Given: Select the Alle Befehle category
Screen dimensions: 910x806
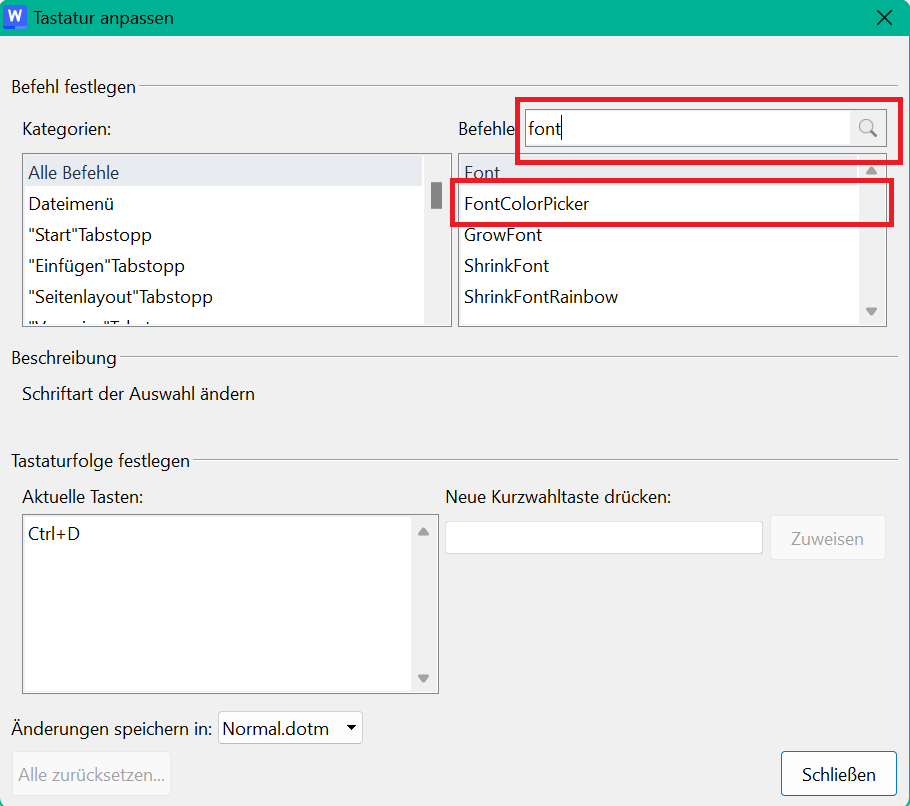Looking at the screenshot, I should 73,173.
